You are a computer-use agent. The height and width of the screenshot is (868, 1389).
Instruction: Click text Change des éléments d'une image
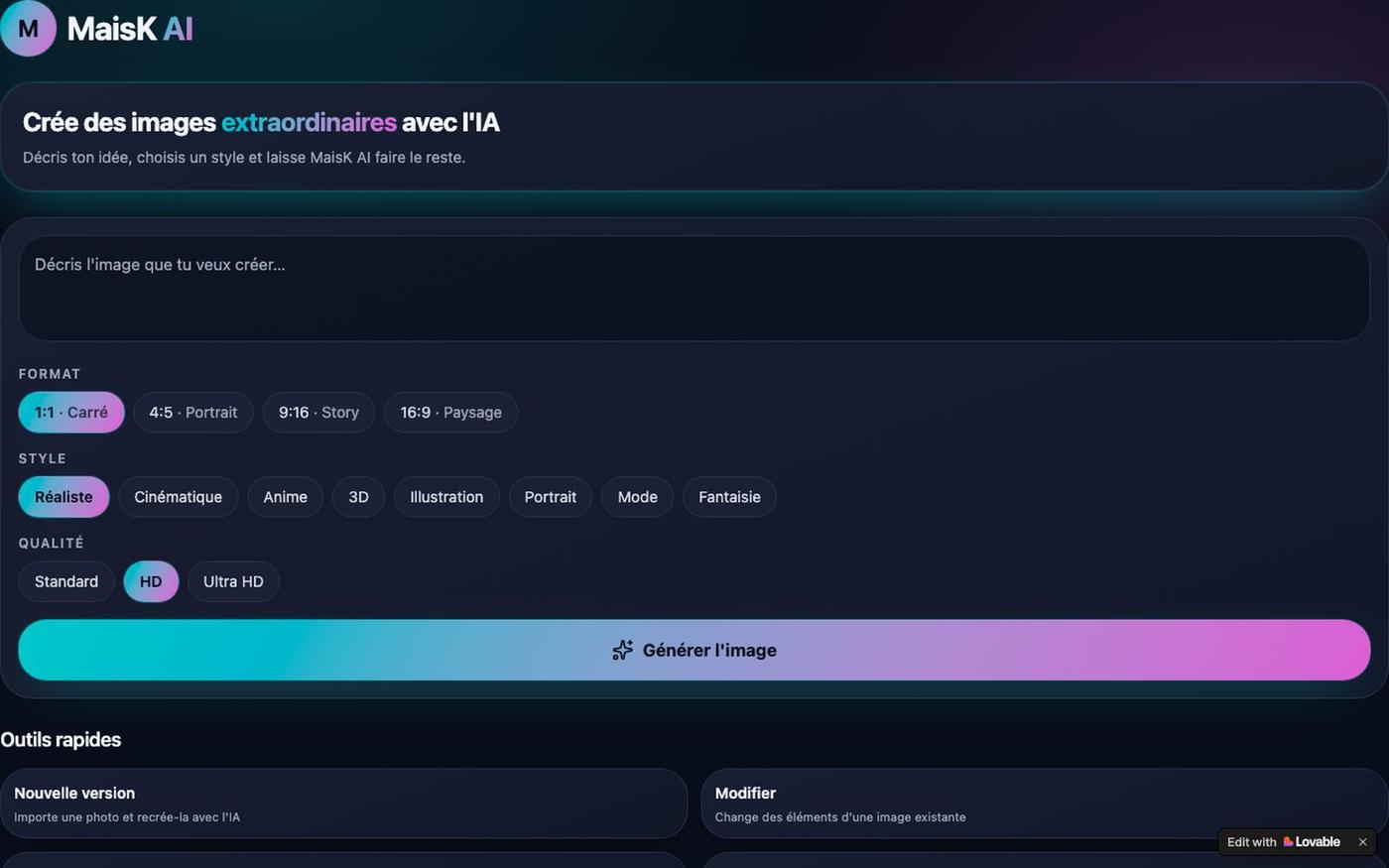click(x=840, y=817)
